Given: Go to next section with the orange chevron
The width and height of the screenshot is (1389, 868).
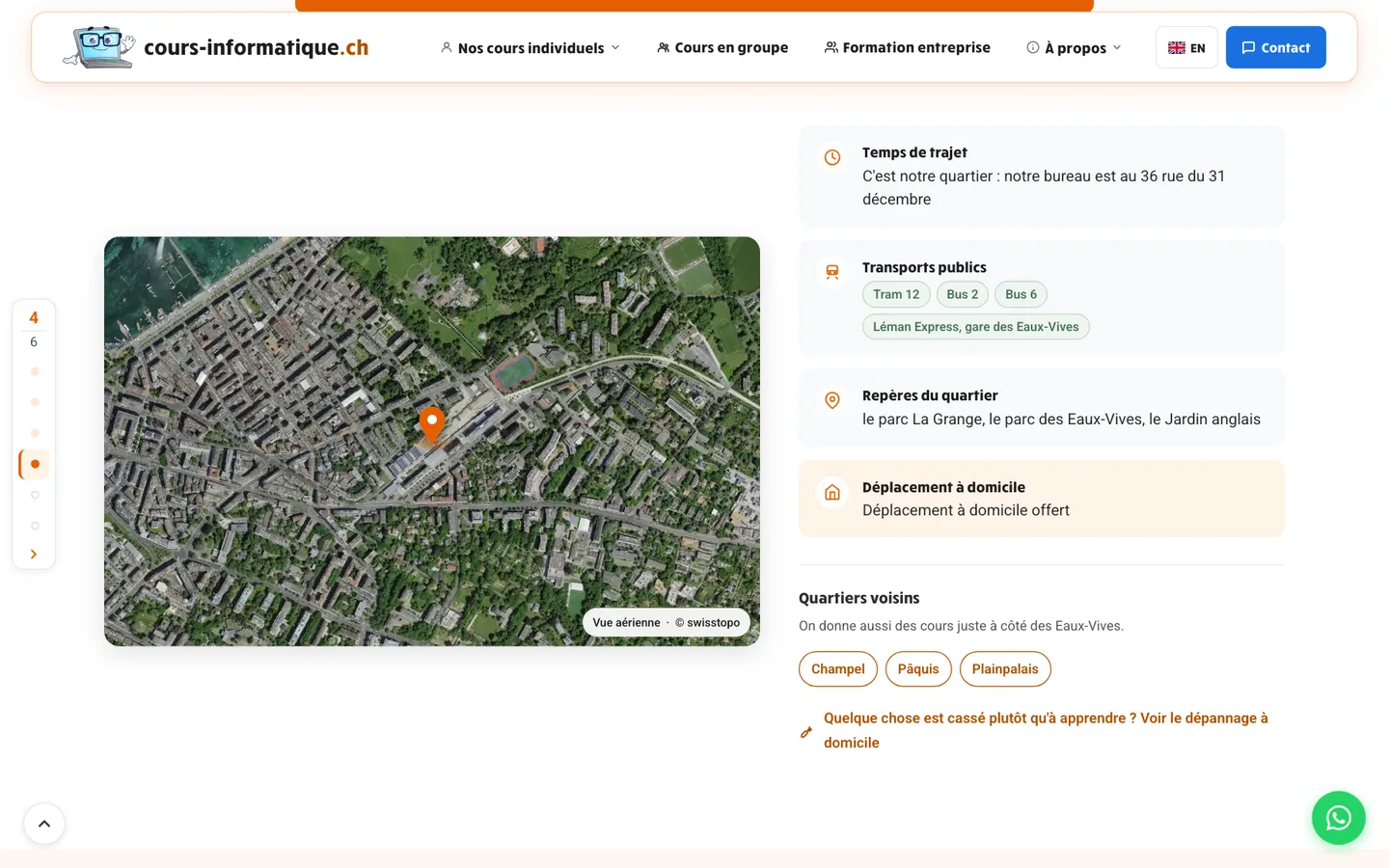Looking at the screenshot, I should pos(34,555).
